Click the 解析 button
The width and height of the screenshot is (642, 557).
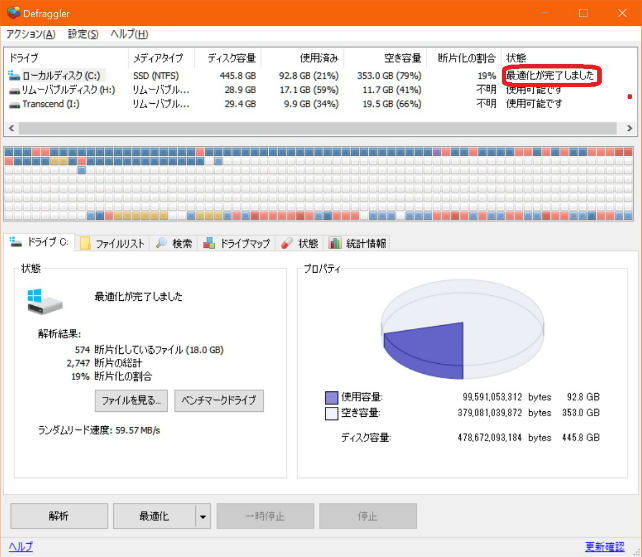click(x=59, y=516)
